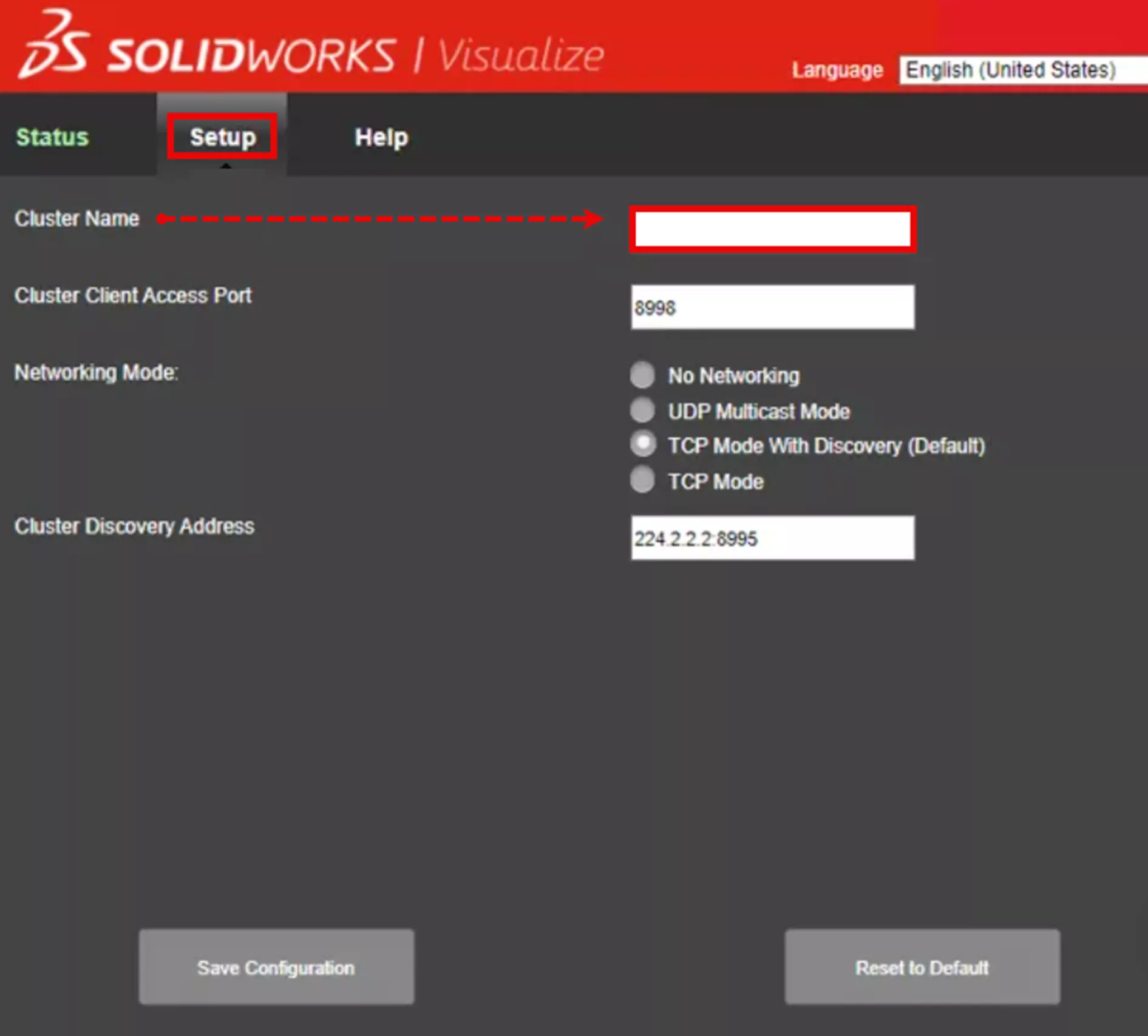
Task: Open the Status tab
Action: click(52, 137)
